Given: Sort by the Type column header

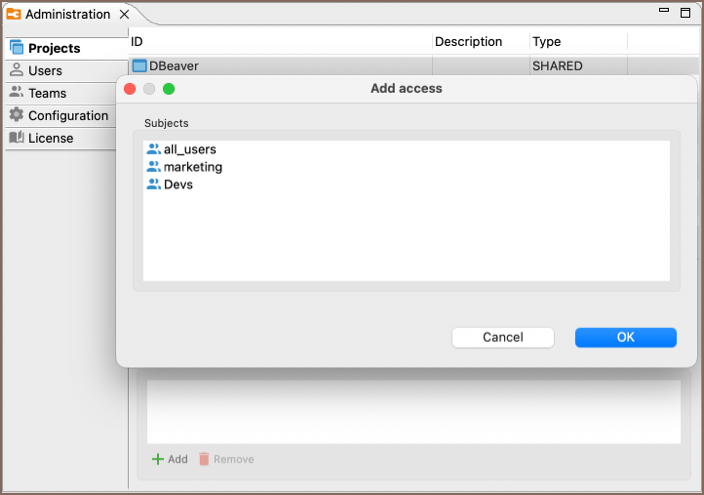Looking at the screenshot, I should click(547, 42).
